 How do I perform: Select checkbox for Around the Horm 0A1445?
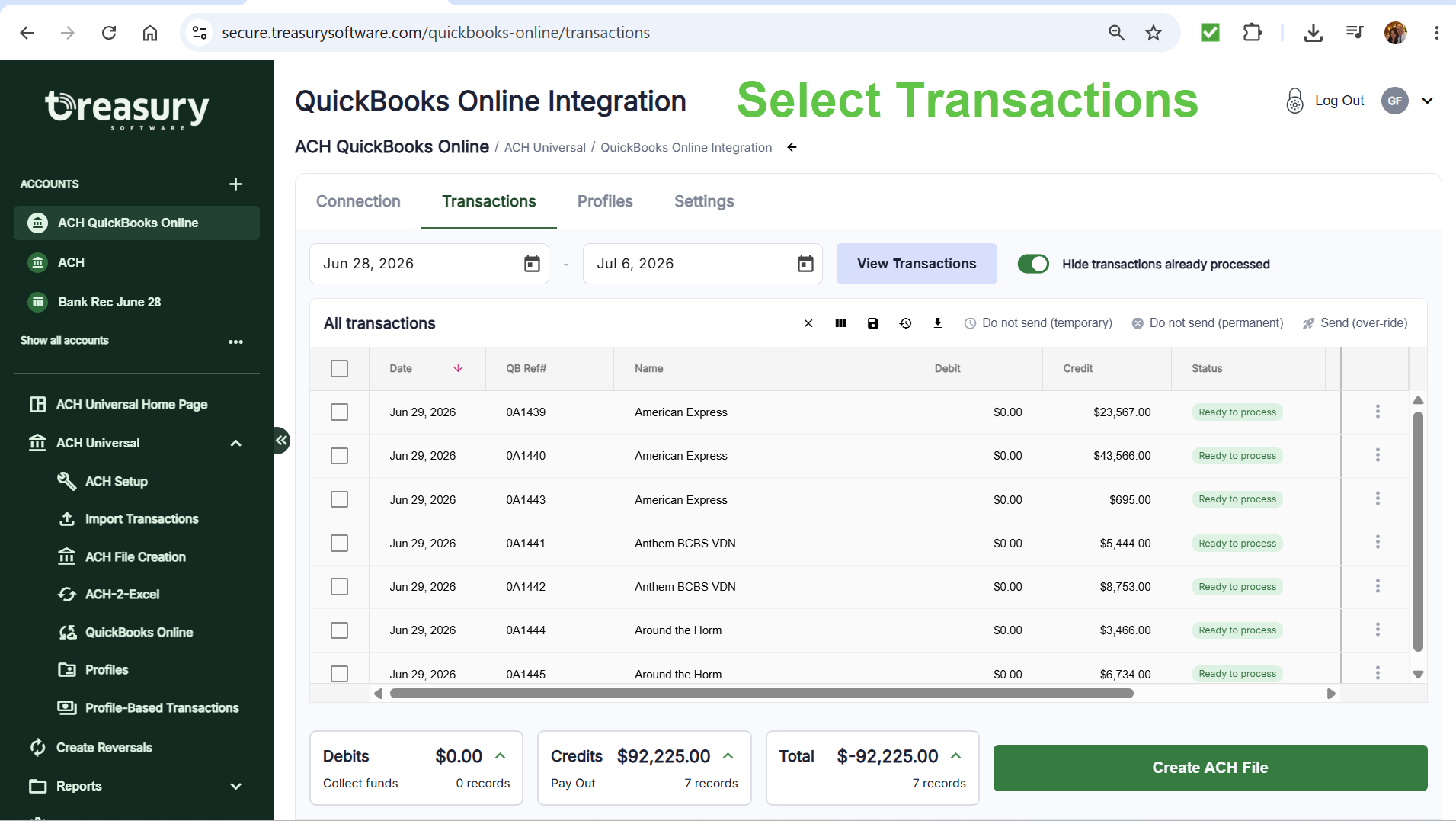click(x=340, y=674)
